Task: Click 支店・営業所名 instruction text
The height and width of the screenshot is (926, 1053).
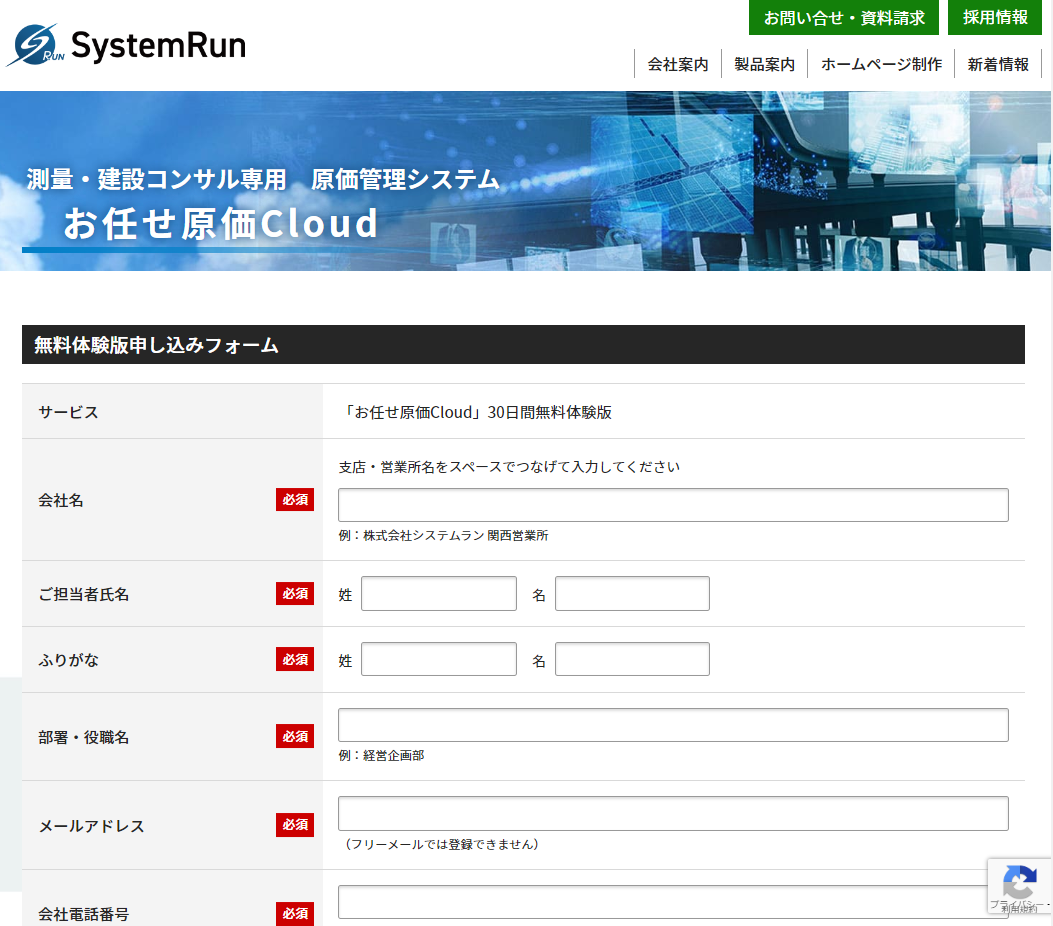Action: pos(509,467)
